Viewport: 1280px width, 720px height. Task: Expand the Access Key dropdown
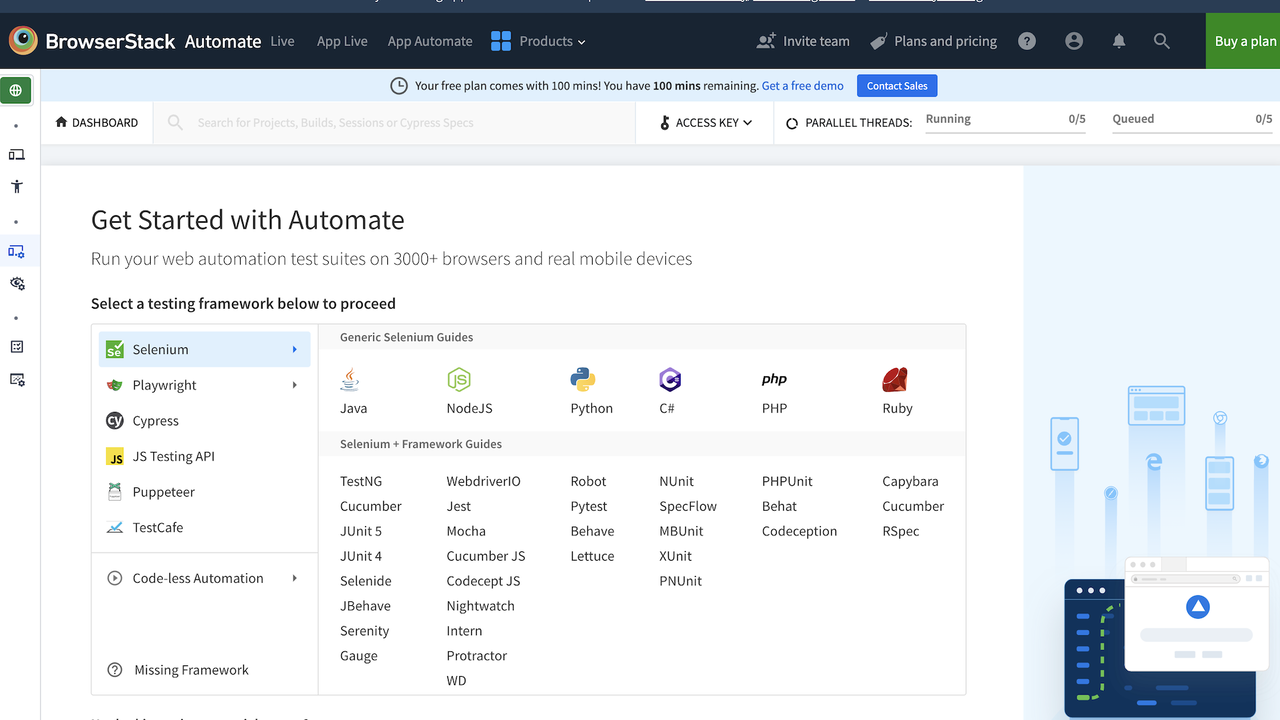tap(706, 123)
